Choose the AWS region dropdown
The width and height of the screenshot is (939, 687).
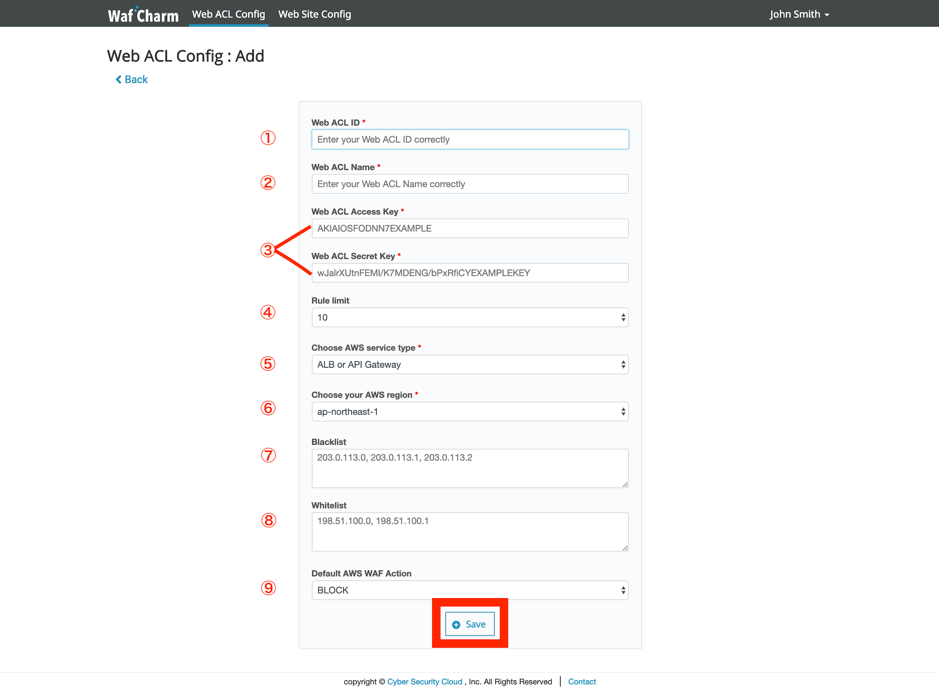(469, 412)
